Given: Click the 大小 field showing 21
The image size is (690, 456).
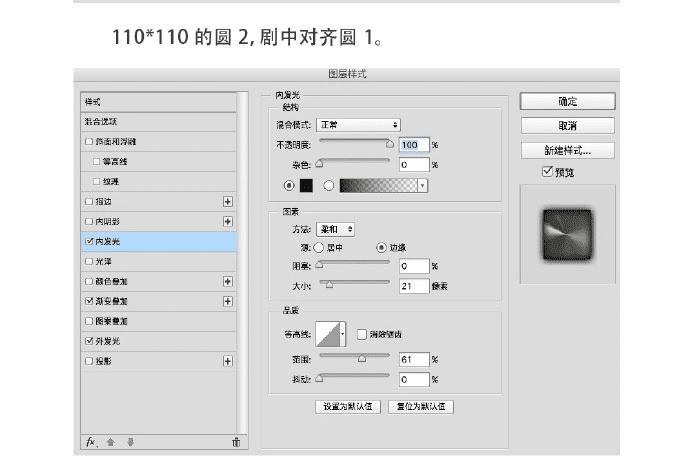Looking at the screenshot, I should click(x=414, y=286).
